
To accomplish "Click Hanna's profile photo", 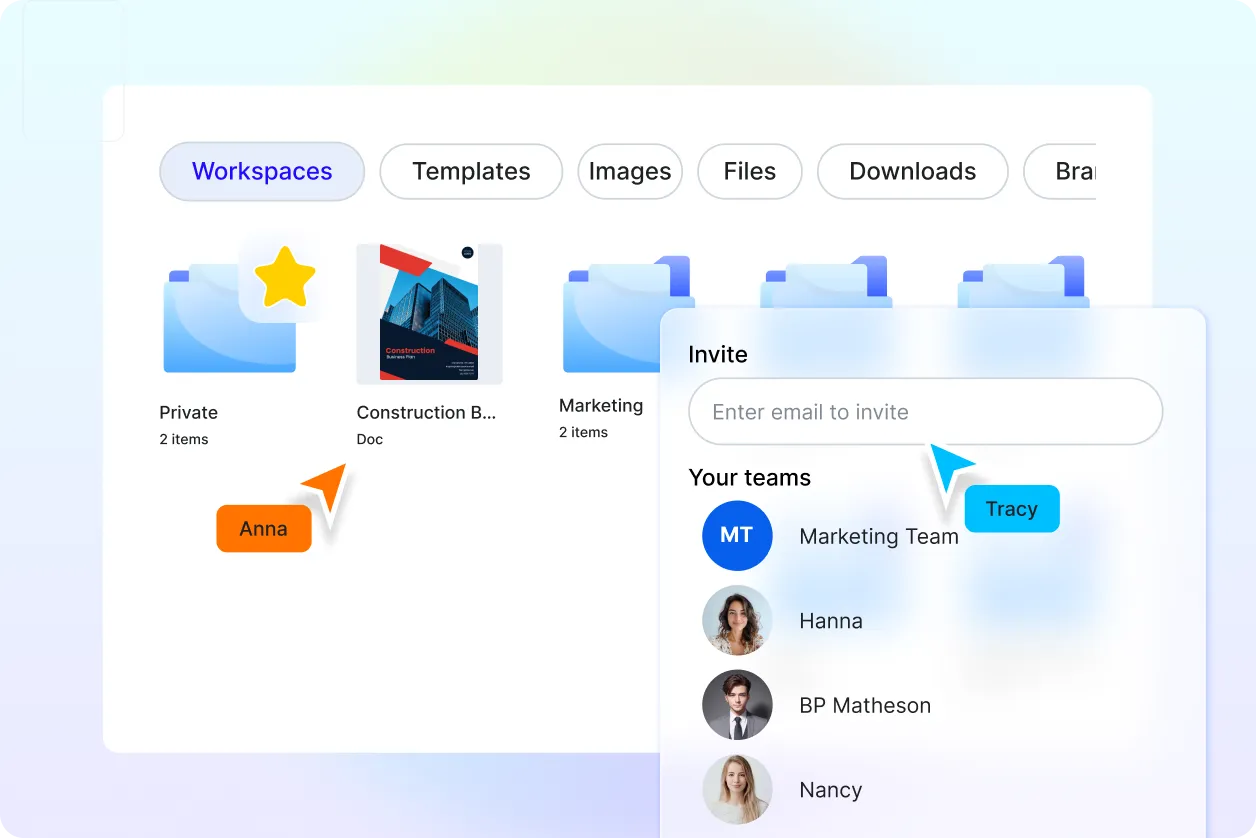I will (737, 620).
